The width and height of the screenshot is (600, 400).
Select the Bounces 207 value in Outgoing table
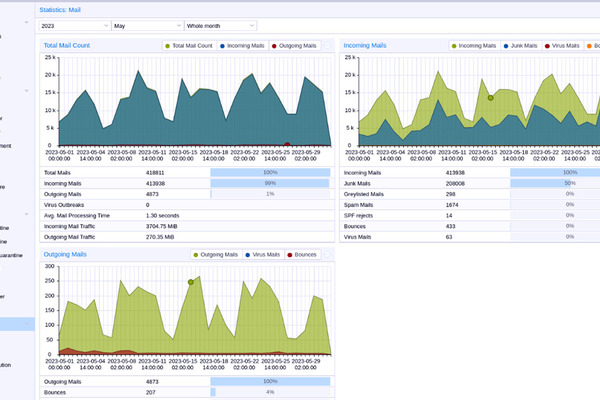[x=150, y=392]
